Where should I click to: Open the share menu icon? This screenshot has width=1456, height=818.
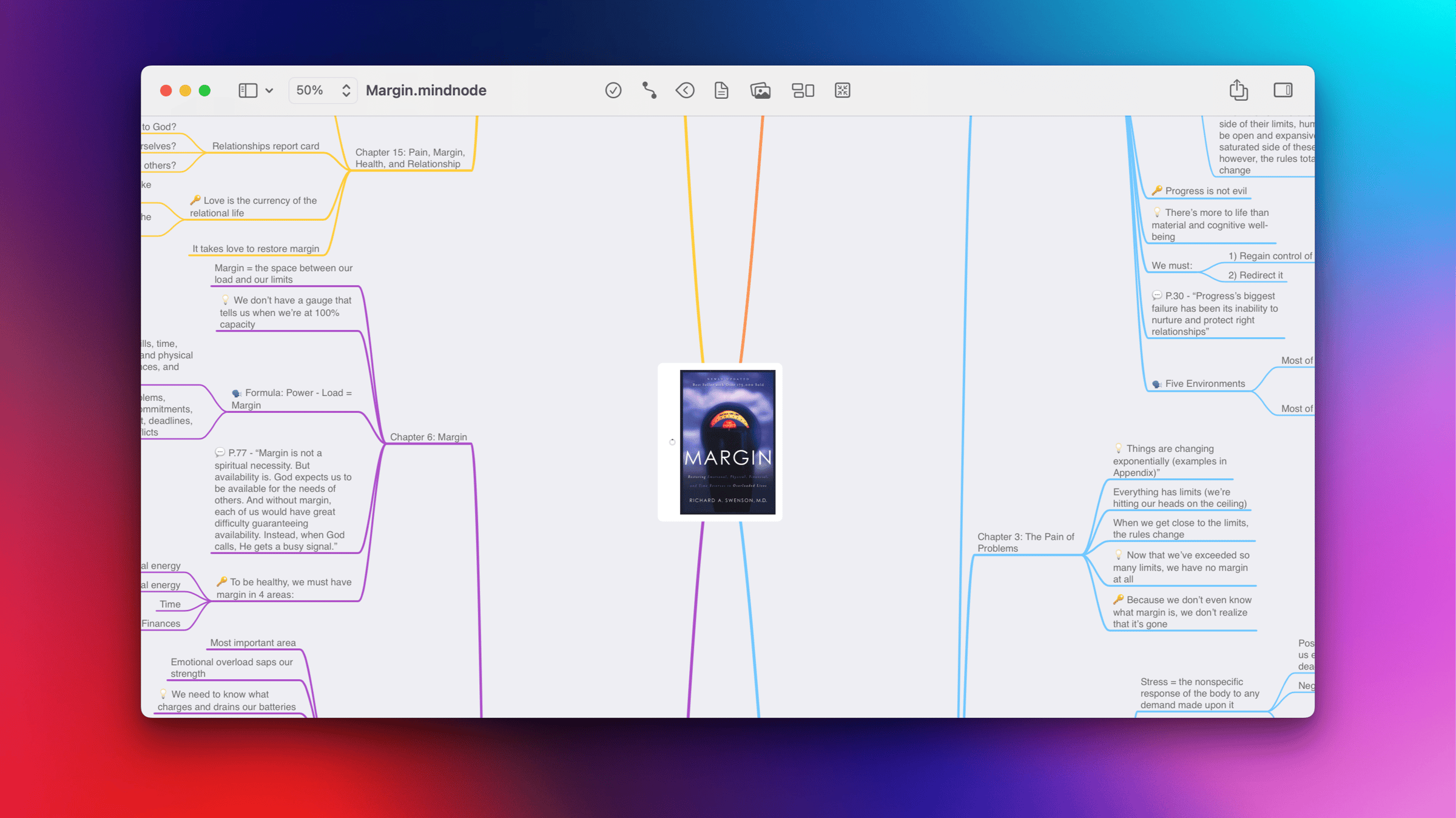point(1238,90)
